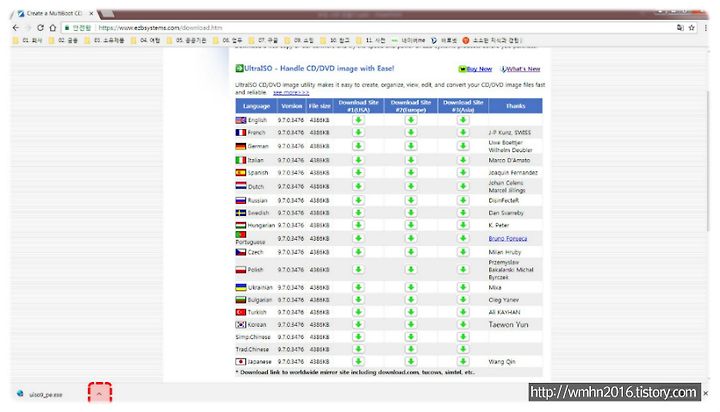Download Swedish version from USA site
Image resolution: width=720 pixels, height=412 pixels.
click(359, 213)
